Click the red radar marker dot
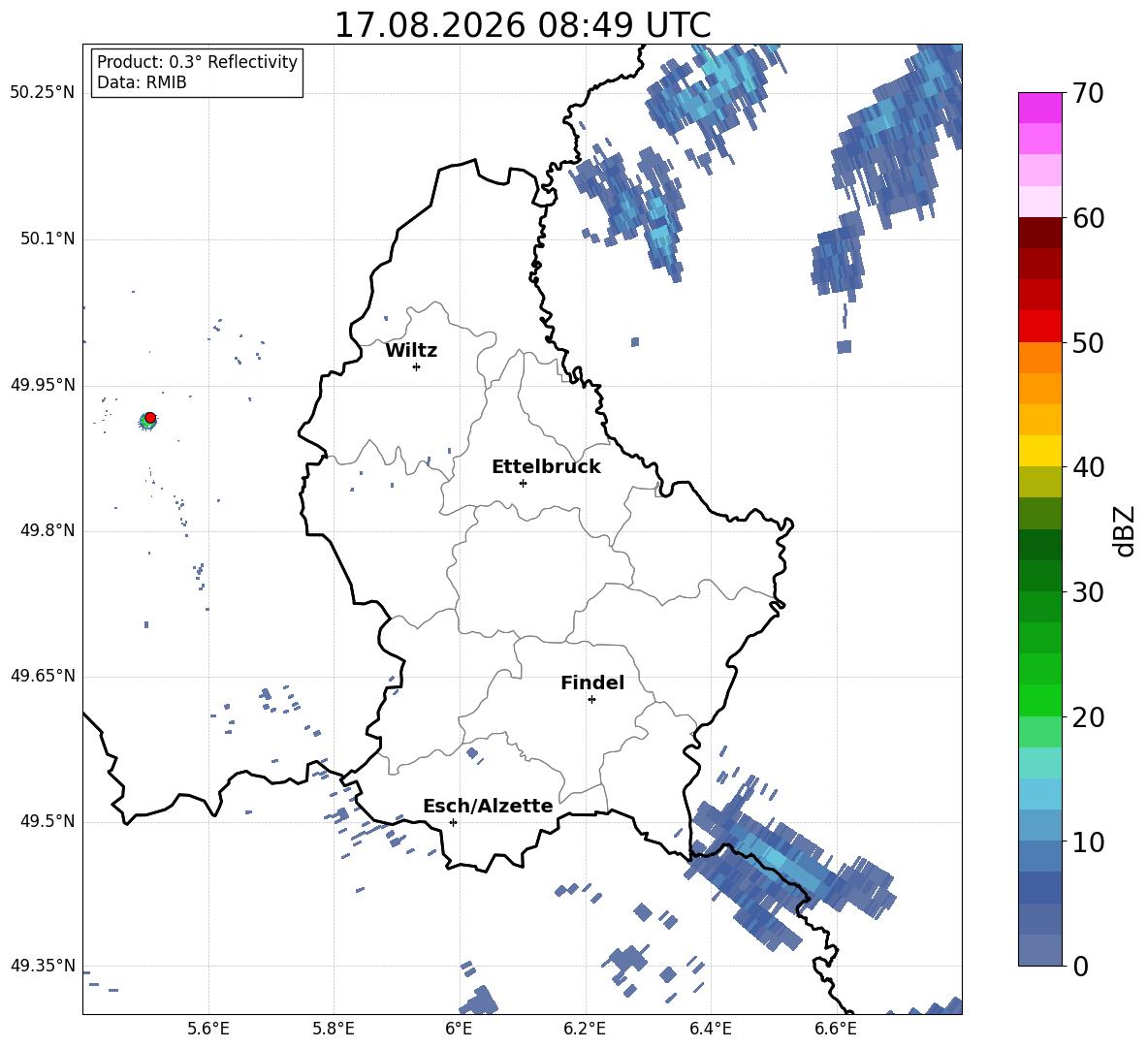Viewport: 1148px width, 1048px height. point(150,417)
